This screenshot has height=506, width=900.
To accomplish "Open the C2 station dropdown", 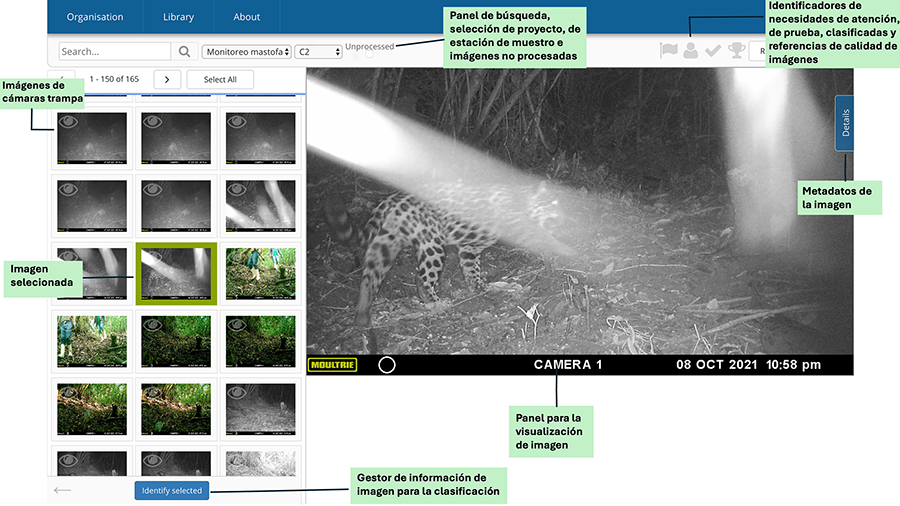I will click(317, 51).
